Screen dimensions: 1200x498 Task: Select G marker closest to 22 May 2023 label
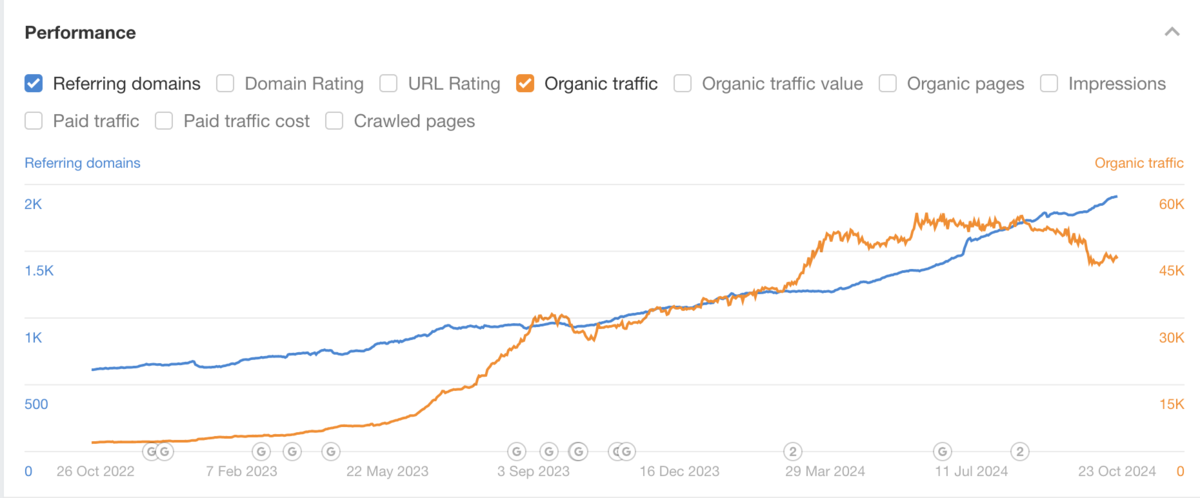click(330, 451)
